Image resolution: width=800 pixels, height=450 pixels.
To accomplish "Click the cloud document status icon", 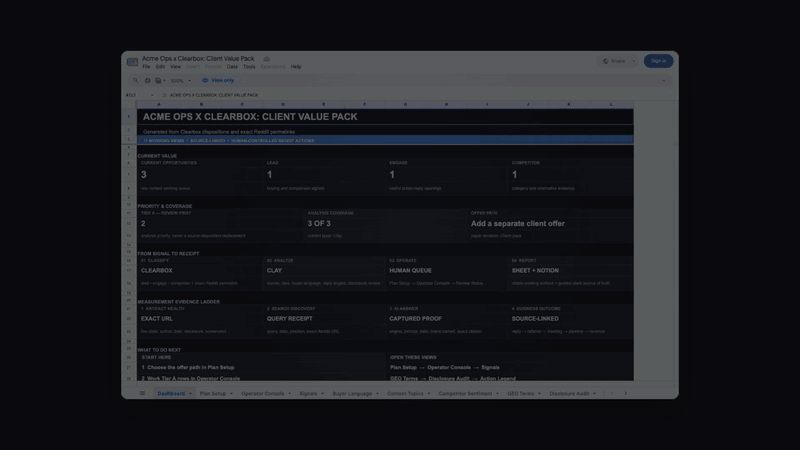I will click(266, 59).
